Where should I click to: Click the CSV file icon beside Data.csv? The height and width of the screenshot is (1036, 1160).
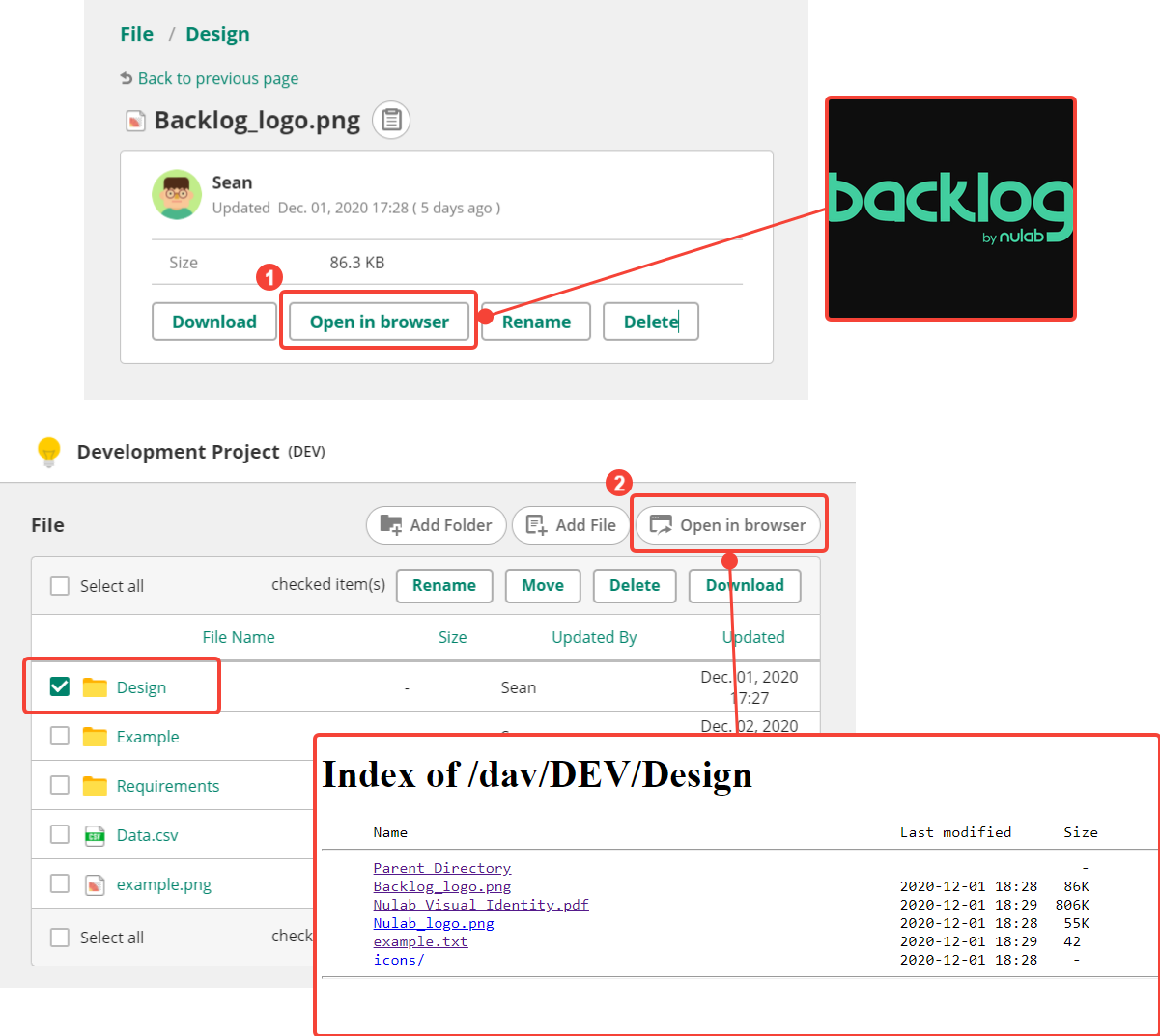[95, 835]
